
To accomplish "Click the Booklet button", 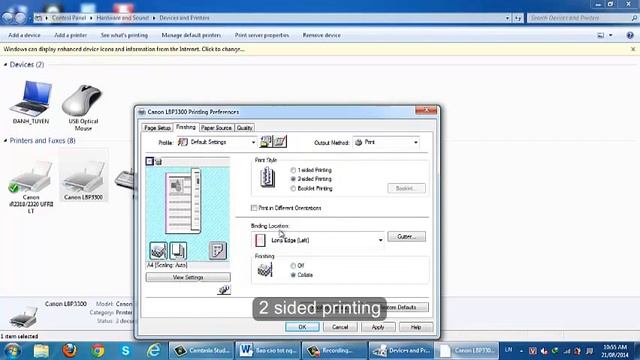I will click(x=407, y=188).
